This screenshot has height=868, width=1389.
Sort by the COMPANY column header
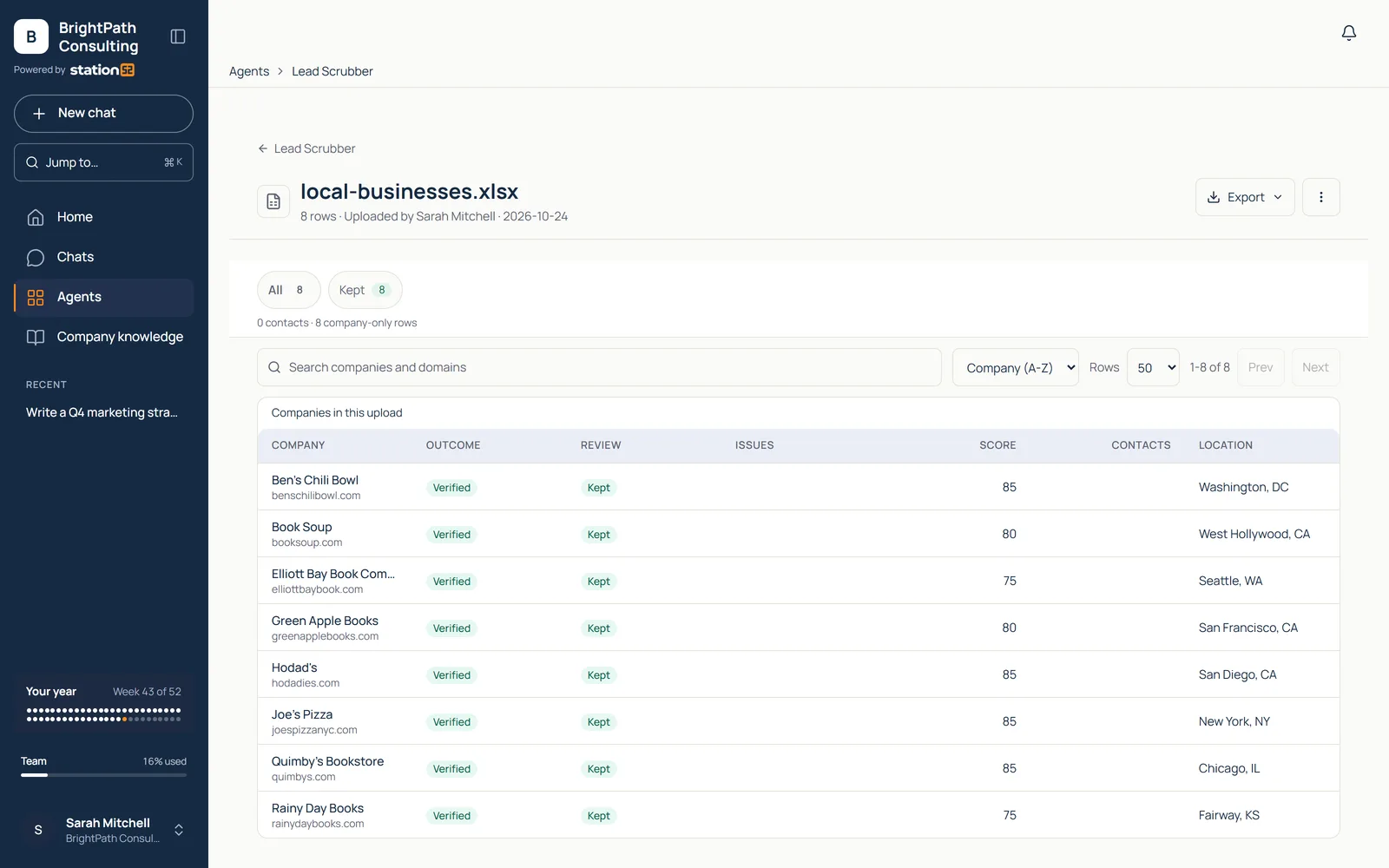(x=298, y=445)
